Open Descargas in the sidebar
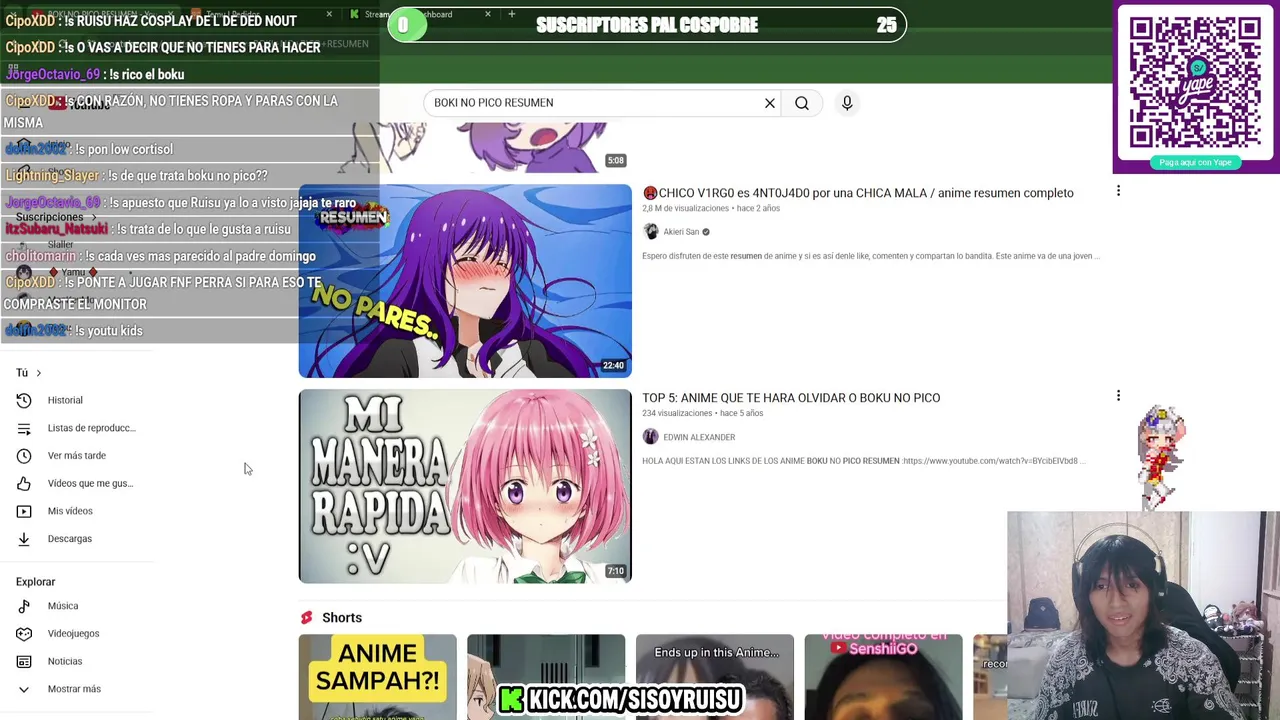 [69, 539]
